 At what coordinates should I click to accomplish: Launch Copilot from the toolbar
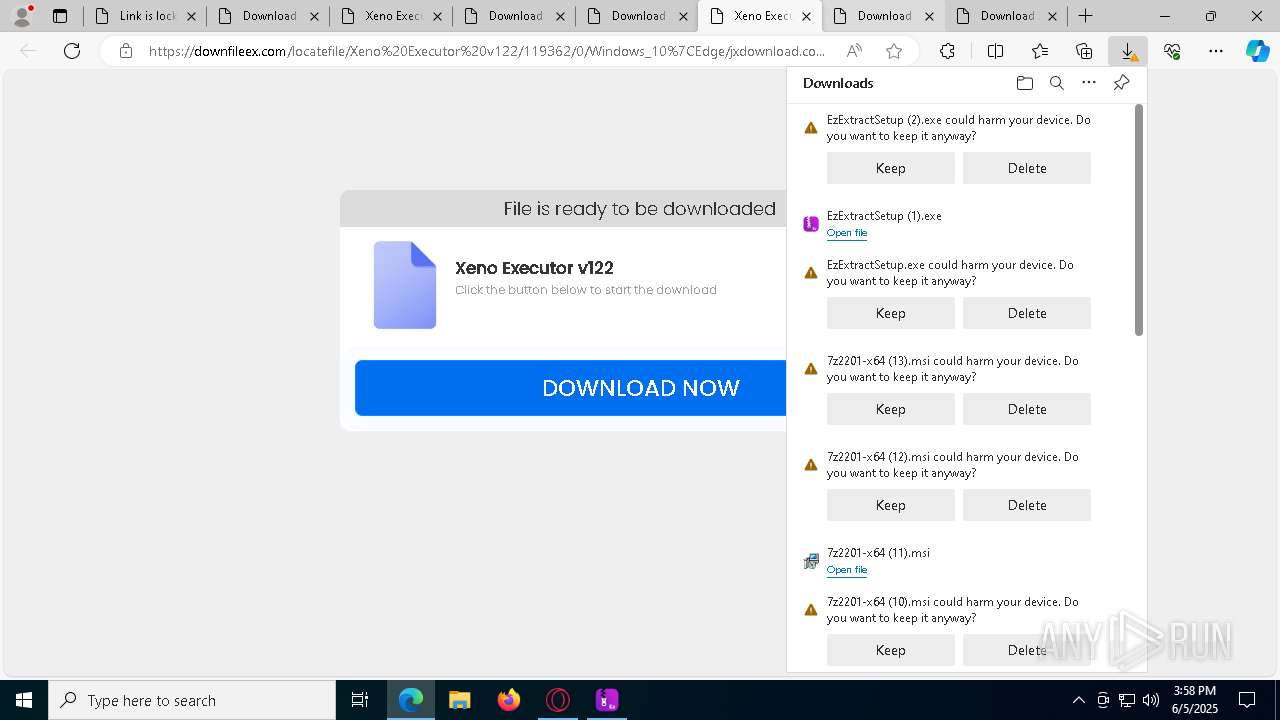(x=1257, y=51)
